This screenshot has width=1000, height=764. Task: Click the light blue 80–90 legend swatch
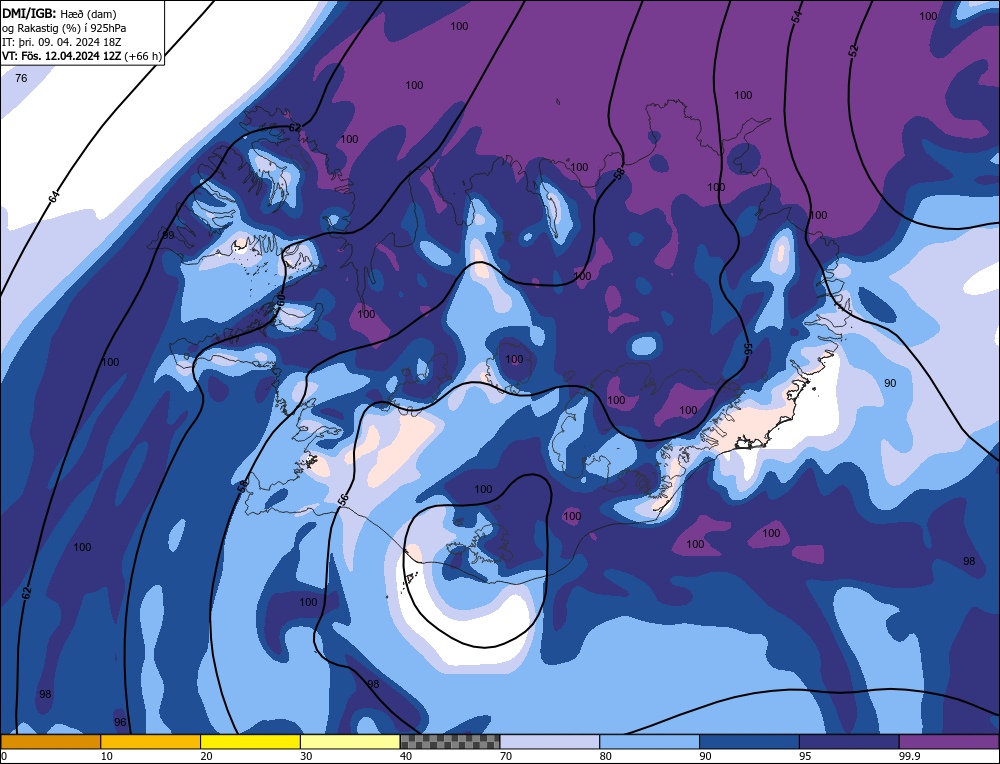[649, 741]
